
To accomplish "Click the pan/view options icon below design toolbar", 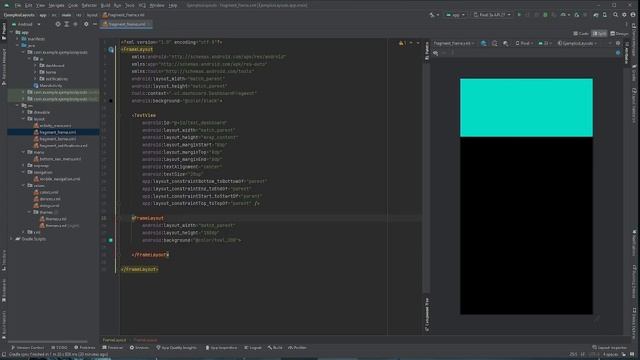I will (x=436, y=53).
